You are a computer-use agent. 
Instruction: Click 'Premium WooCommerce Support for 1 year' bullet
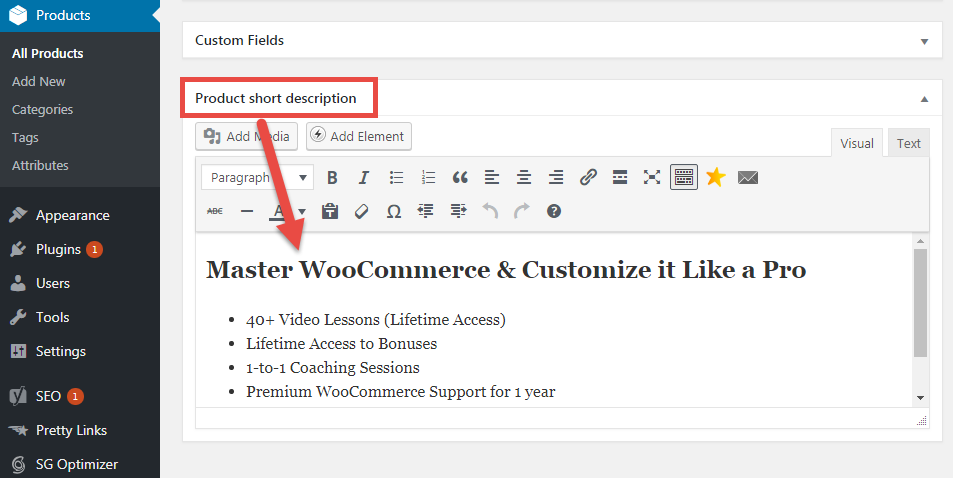point(401,392)
